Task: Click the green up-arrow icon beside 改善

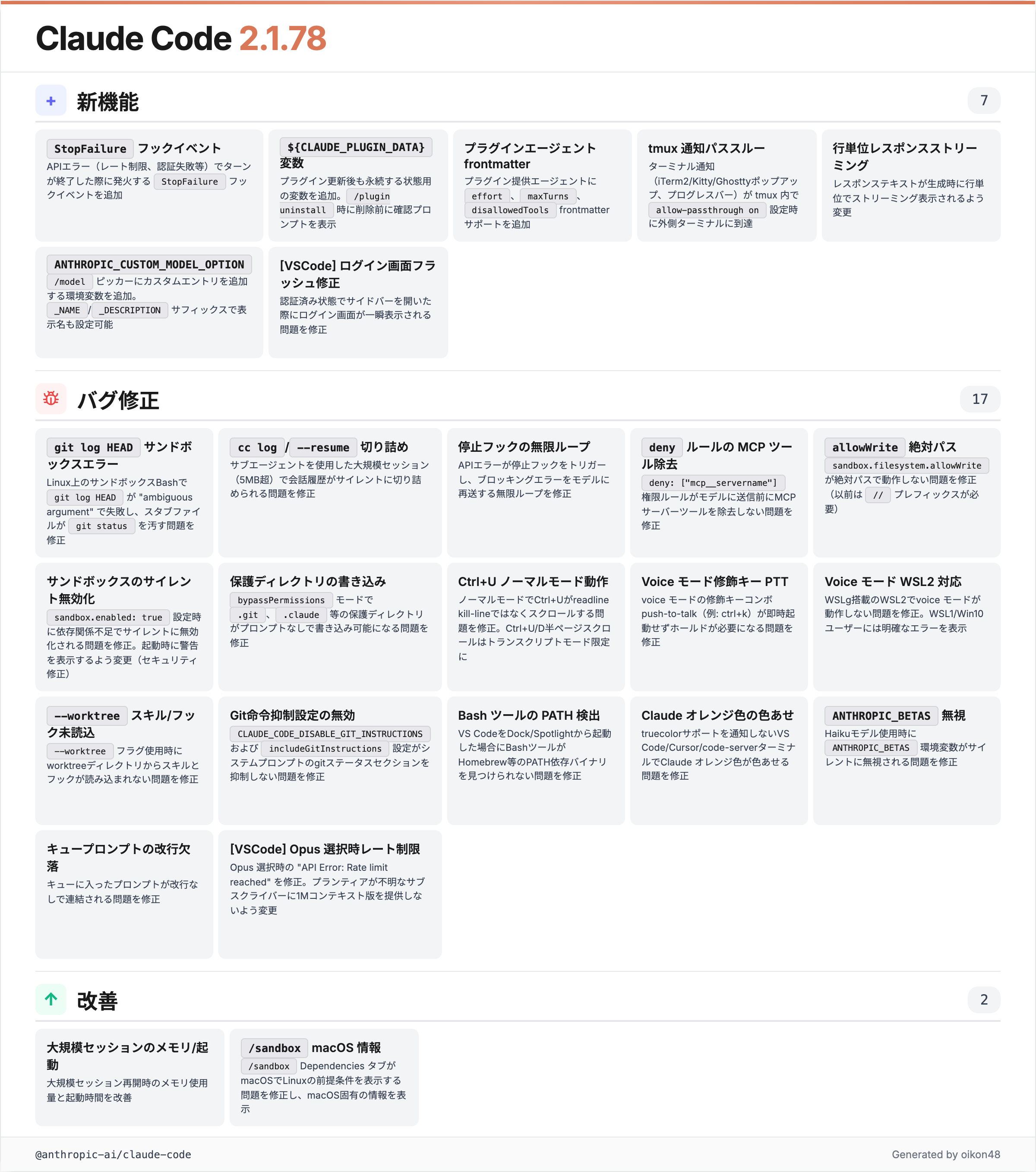Action: click(51, 999)
